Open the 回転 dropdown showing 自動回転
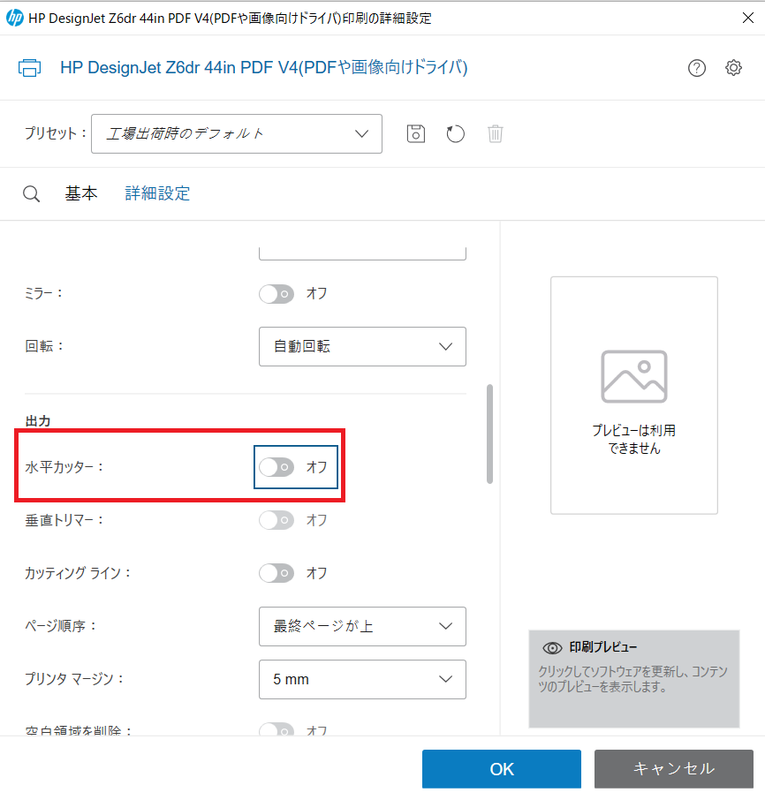 tap(362, 346)
